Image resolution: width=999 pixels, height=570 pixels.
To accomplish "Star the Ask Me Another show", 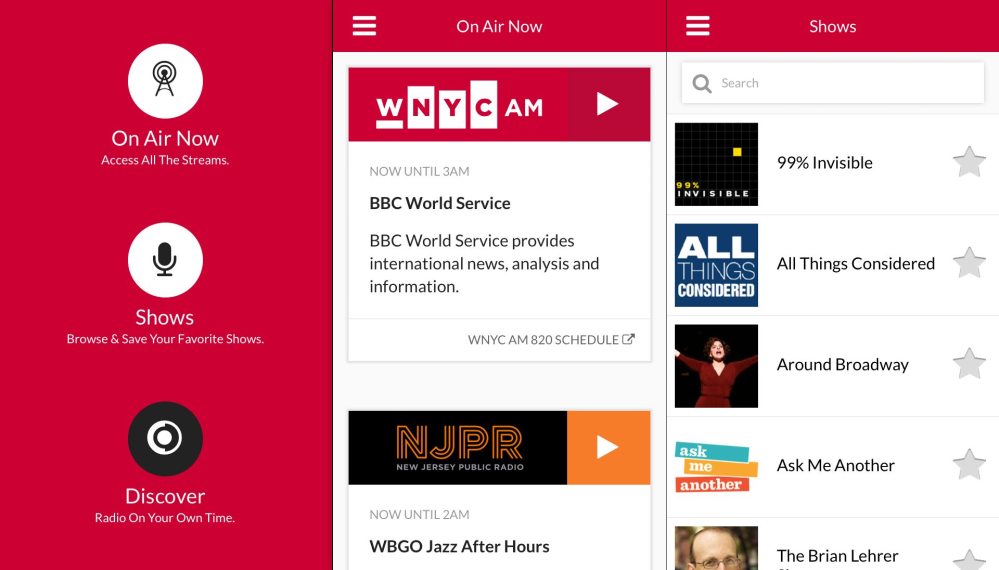I will [969, 464].
